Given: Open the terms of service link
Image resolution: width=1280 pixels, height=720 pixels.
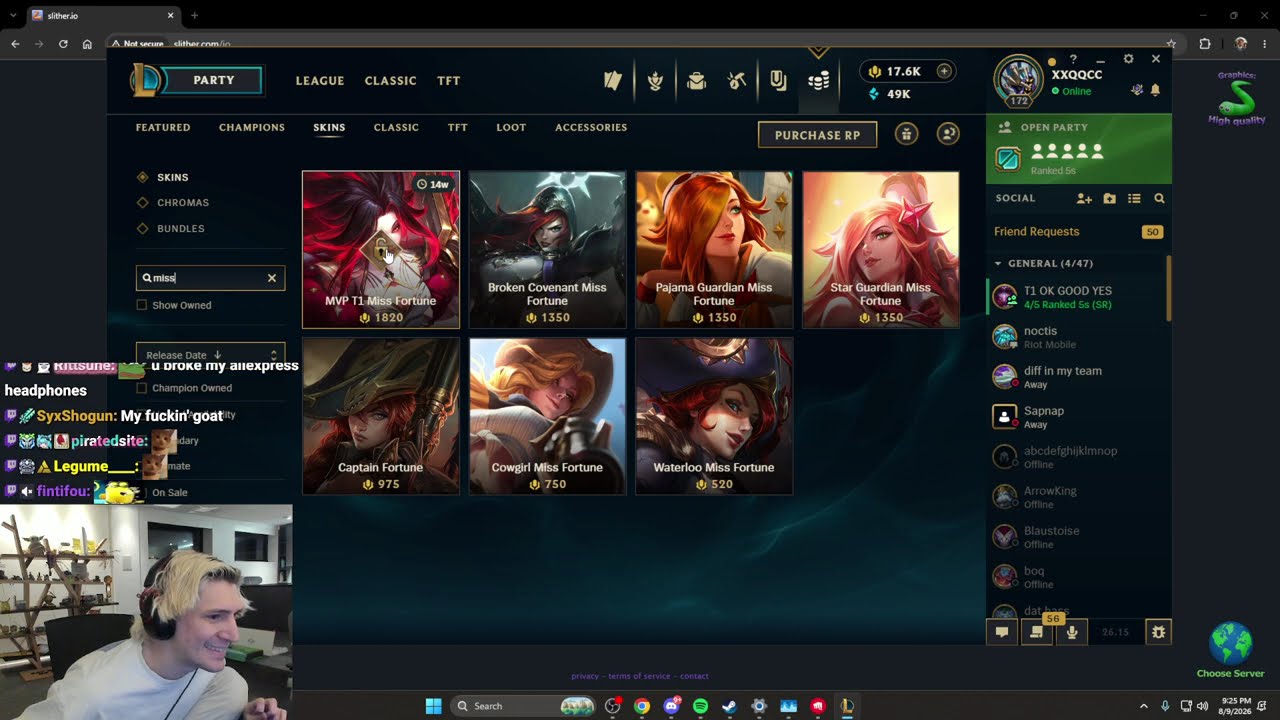Looking at the screenshot, I should coord(639,676).
